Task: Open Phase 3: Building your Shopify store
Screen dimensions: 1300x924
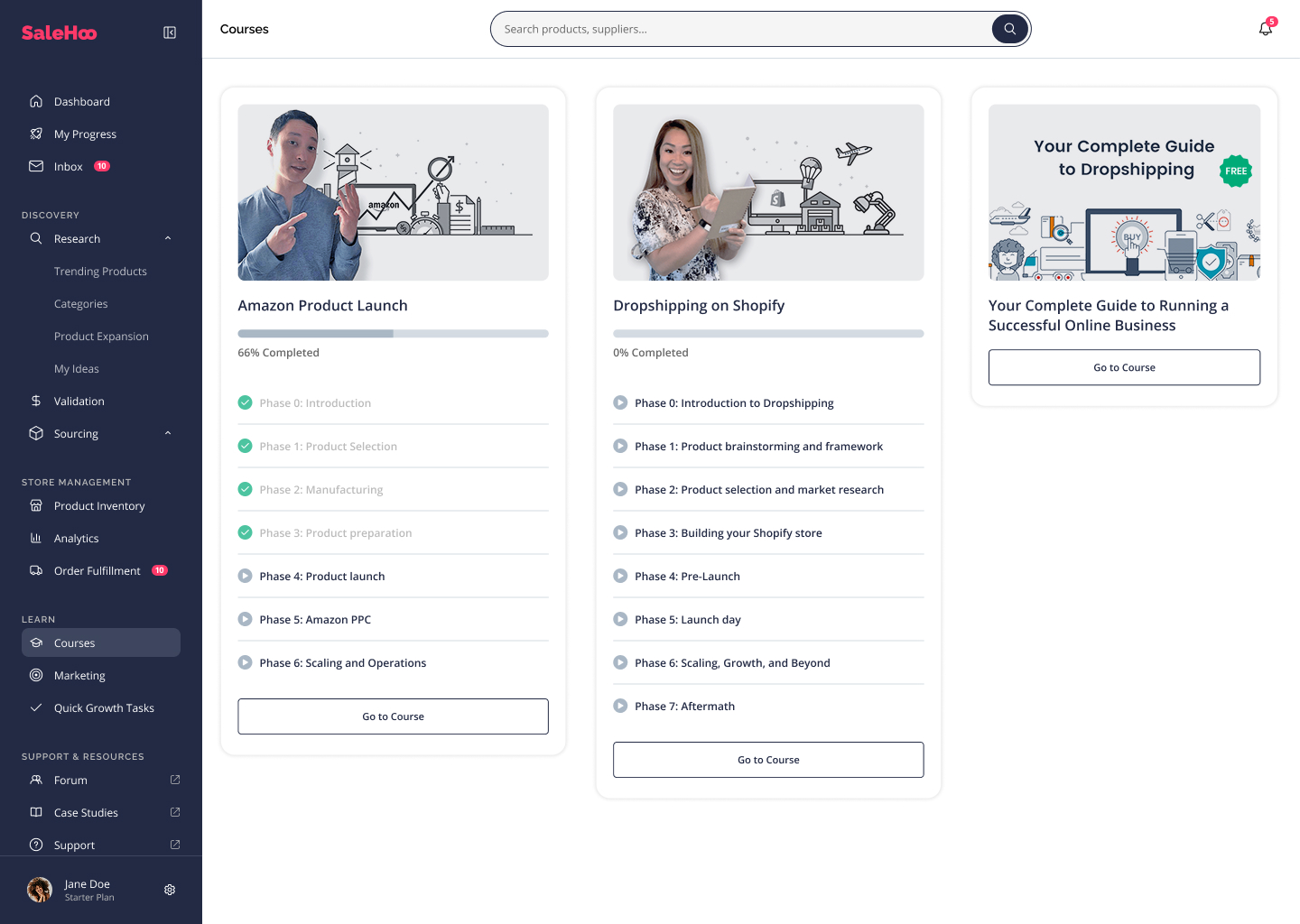Action: (728, 532)
